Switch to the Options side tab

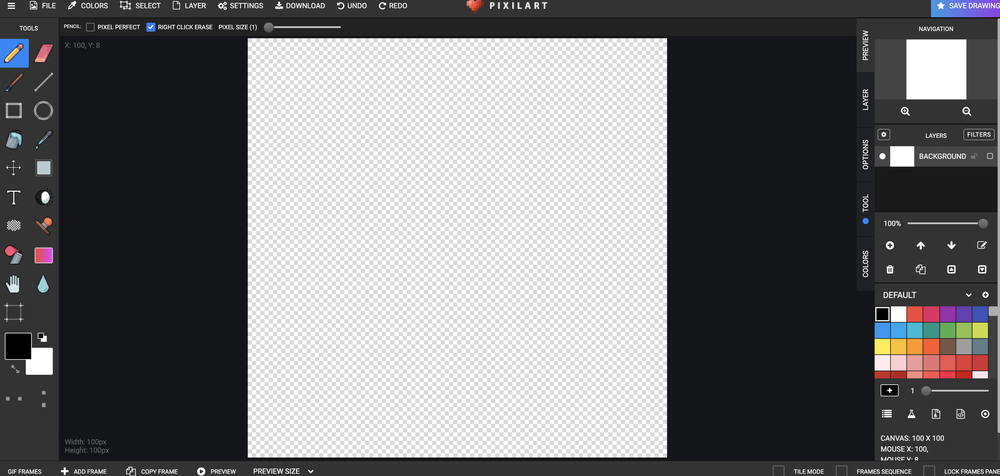865,154
